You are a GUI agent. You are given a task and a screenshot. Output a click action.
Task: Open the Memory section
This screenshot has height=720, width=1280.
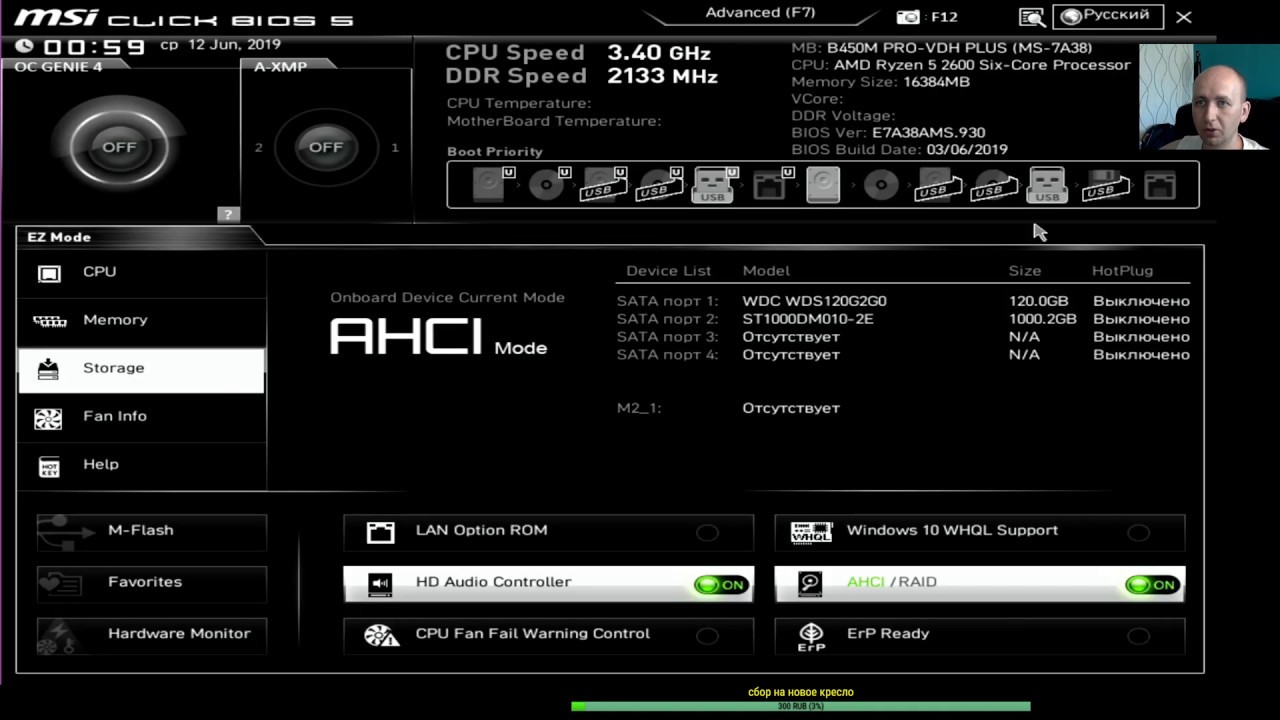[141, 320]
